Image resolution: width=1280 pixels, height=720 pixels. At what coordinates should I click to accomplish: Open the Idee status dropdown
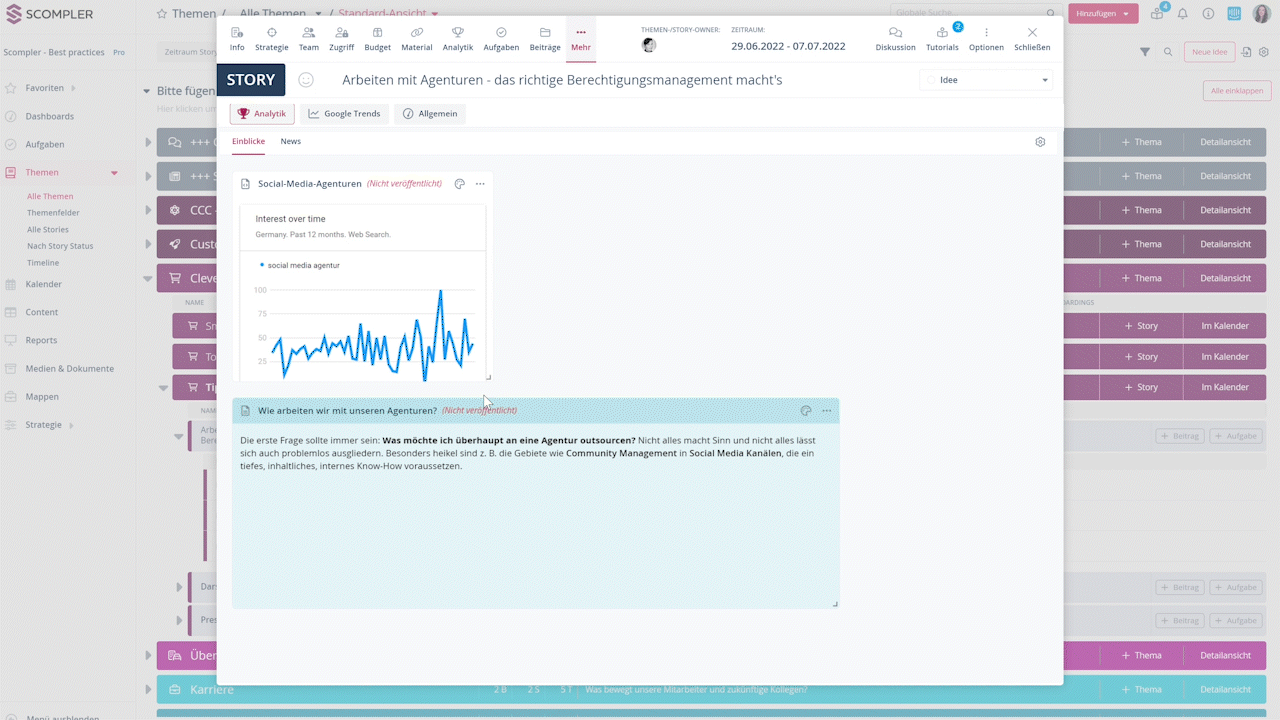tap(986, 80)
